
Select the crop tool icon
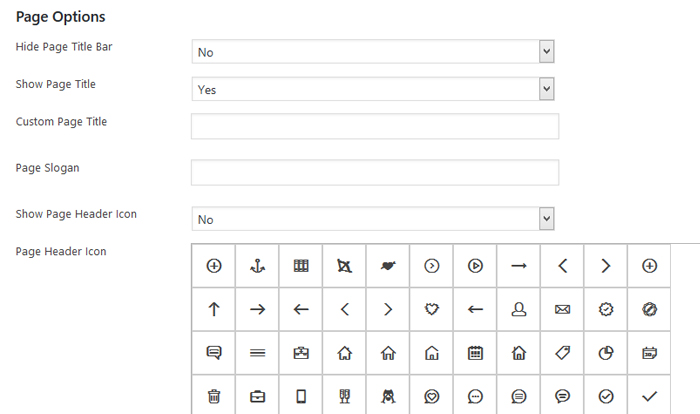tap(344, 266)
